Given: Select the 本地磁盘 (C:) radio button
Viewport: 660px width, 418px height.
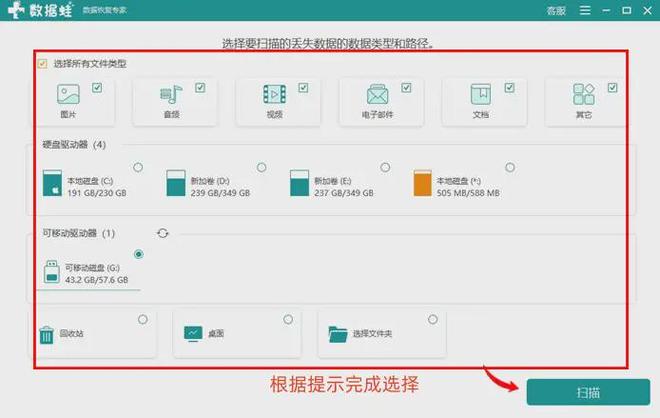Looking at the screenshot, I should pos(138,167).
